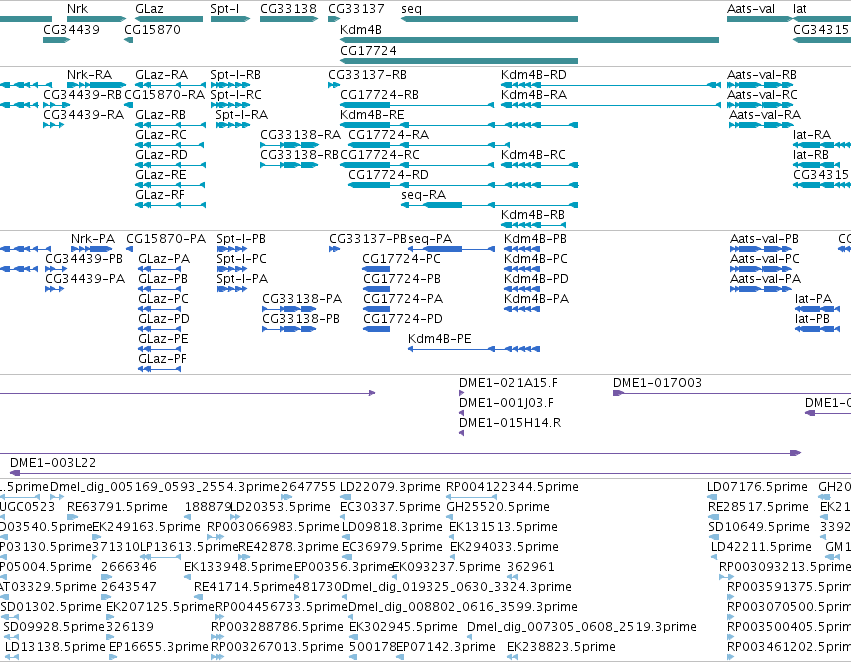Click the LD09818.3prime EST label
The height and width of the screenshot is (662, 851).
392,527
